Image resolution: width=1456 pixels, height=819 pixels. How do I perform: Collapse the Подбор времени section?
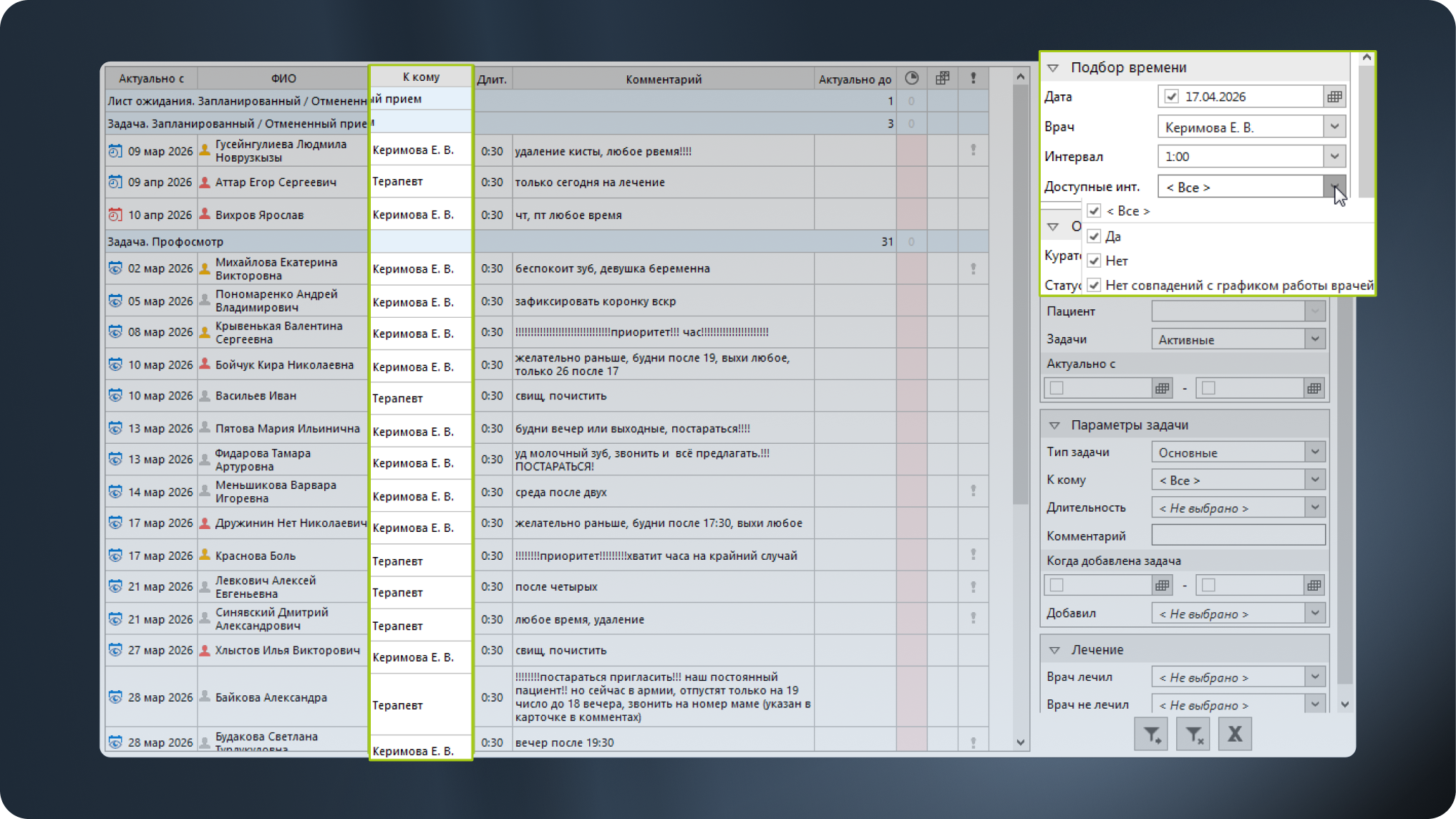tap(1053, 68)
